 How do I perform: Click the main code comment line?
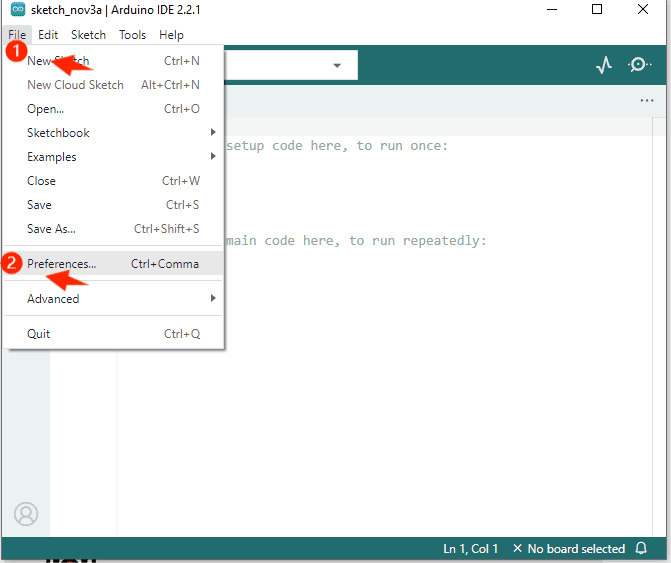(x=356, y=240)
